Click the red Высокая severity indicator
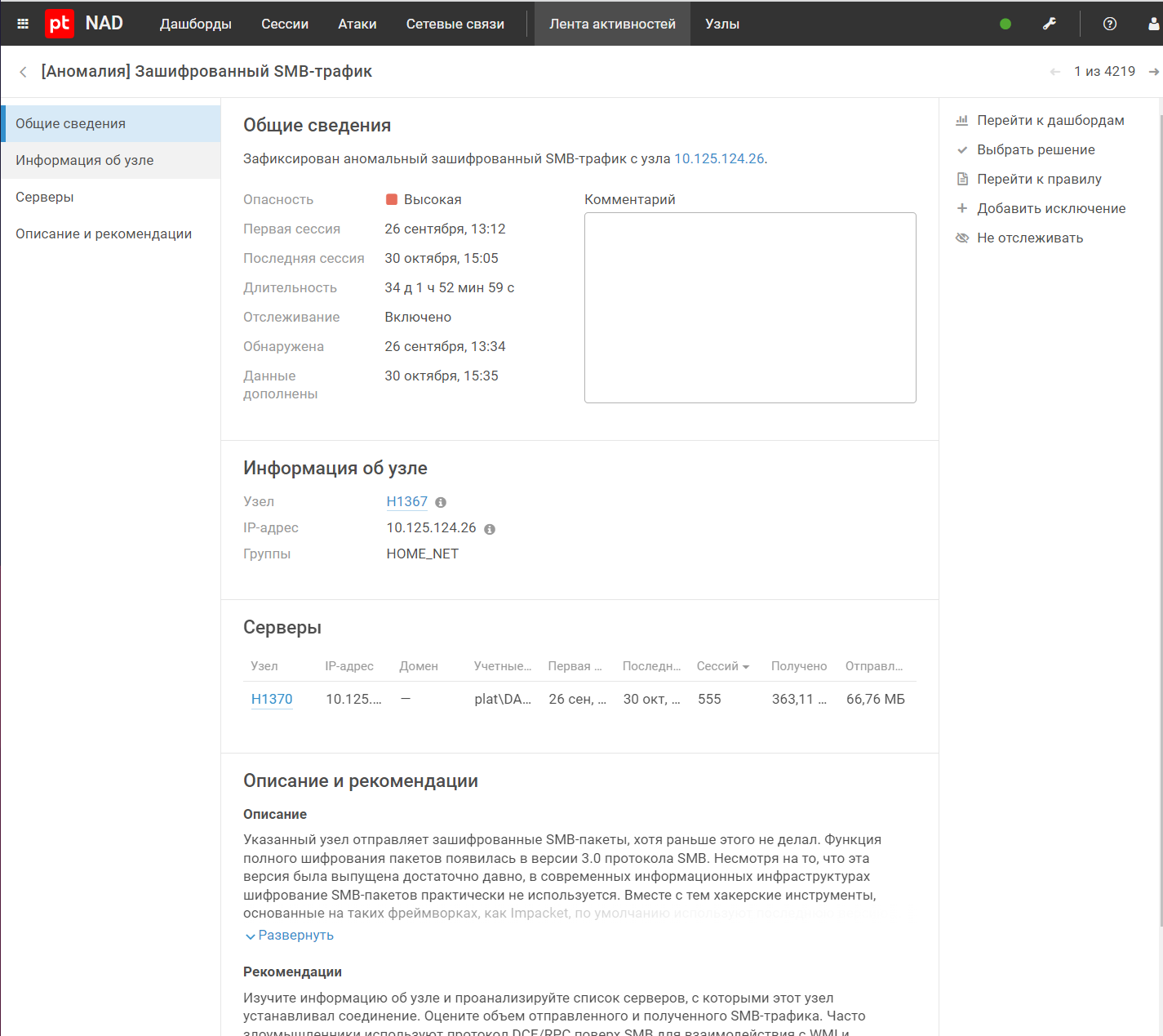 392,199
